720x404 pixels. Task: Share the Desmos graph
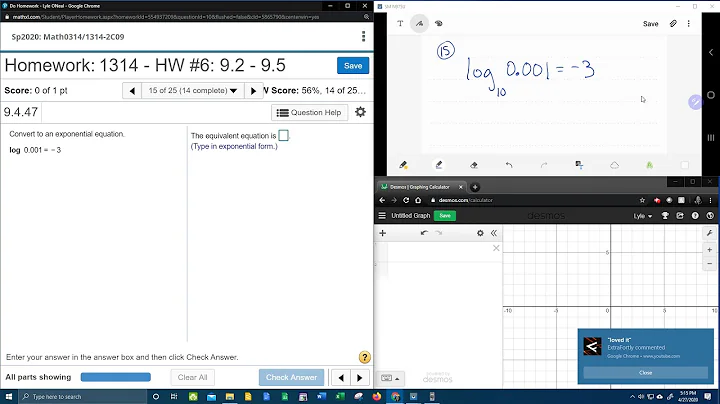coord(680,215)
